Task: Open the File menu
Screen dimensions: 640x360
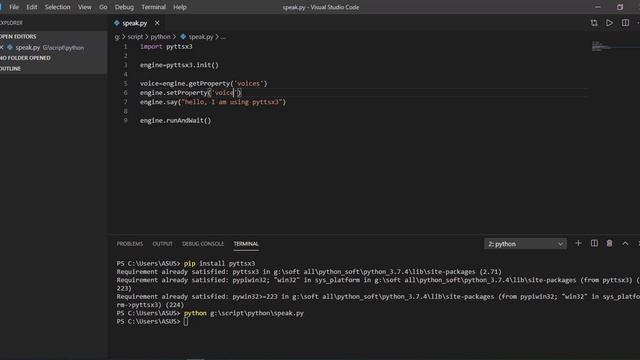Action: tap(14, 7)
